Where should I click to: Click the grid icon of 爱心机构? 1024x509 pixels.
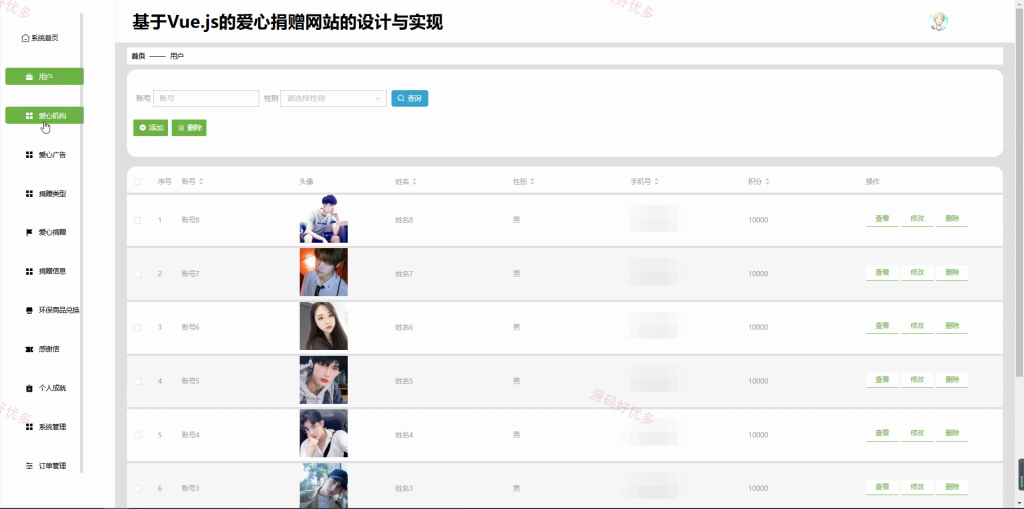29,116
